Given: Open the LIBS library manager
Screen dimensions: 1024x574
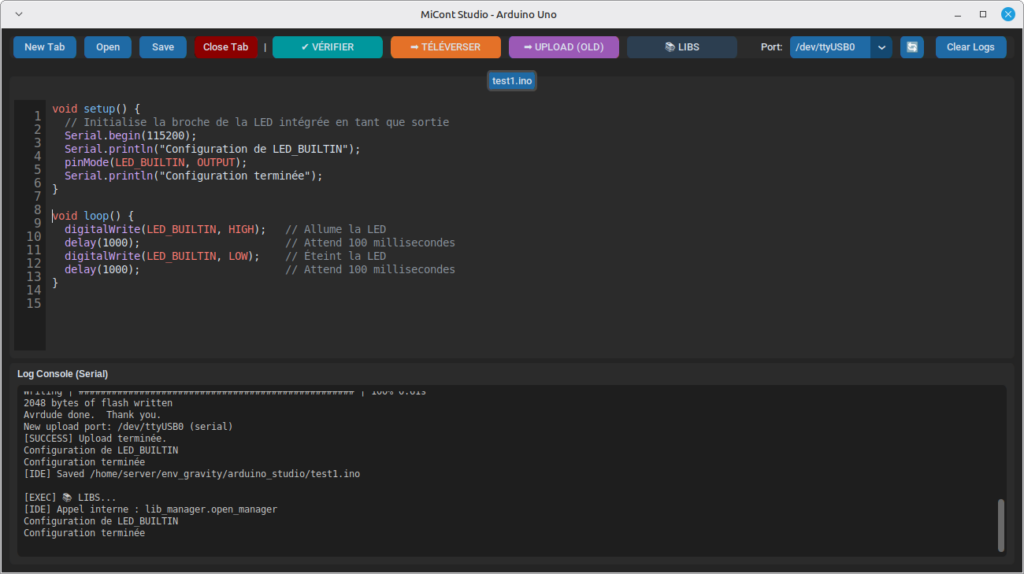Looking at the screenshot, I should pos(682,47).
